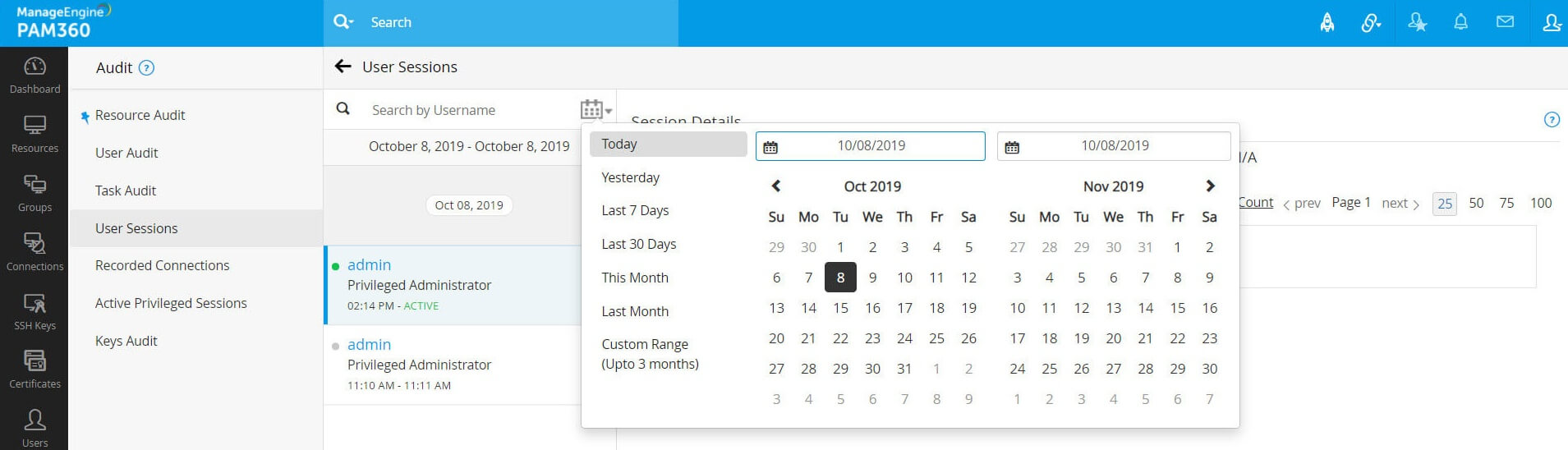
Task: Go to previous month in calendar
Action: pos(776,186)
